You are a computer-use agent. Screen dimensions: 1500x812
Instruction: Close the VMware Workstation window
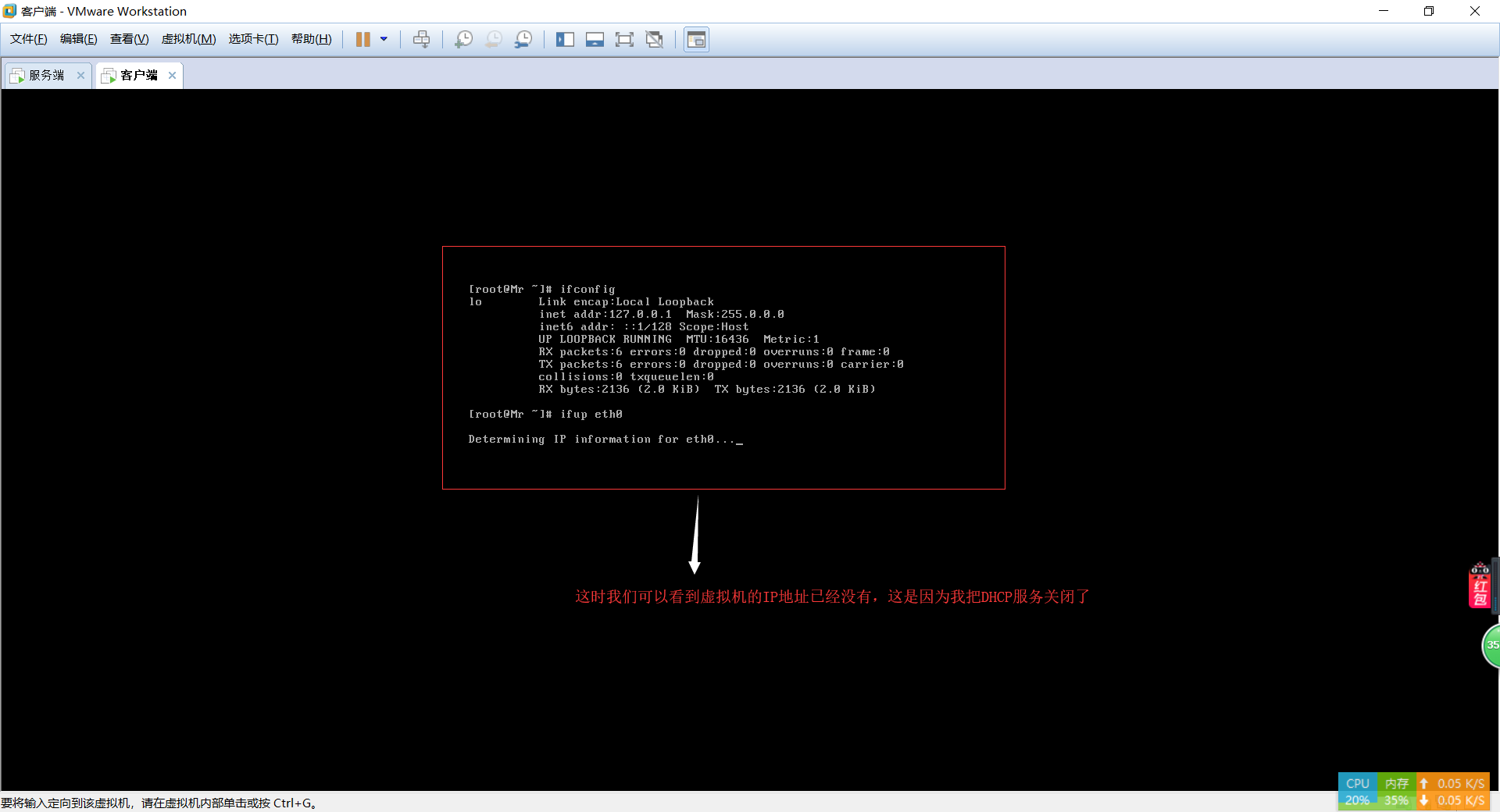click(1475, 11)
